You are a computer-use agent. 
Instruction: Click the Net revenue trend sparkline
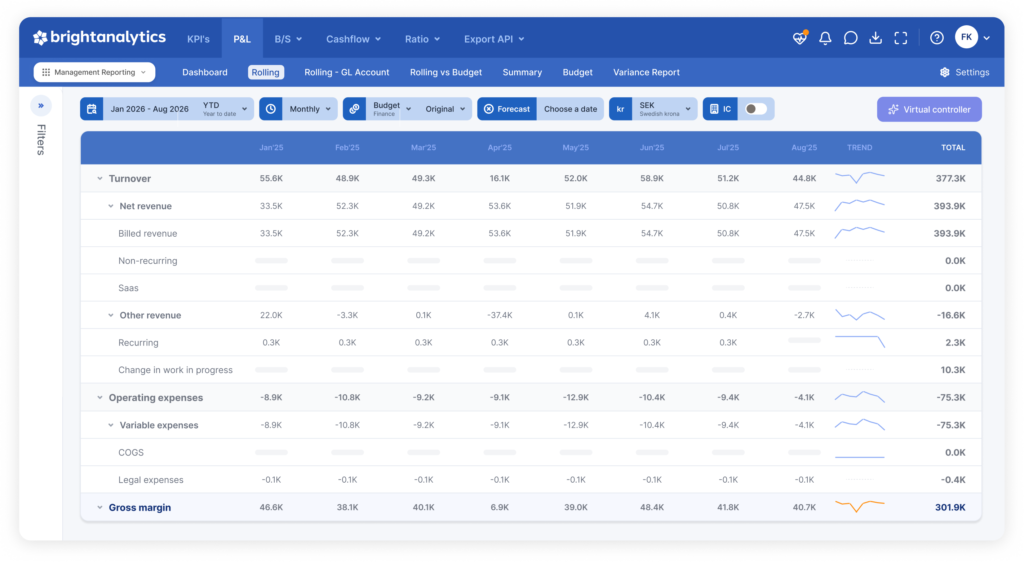click(859, 206)
